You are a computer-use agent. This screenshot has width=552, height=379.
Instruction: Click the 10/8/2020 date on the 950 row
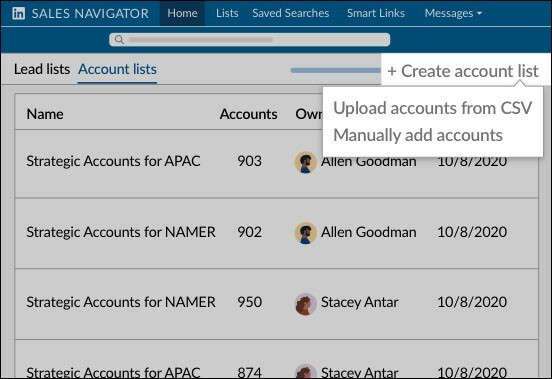(472, 302)
